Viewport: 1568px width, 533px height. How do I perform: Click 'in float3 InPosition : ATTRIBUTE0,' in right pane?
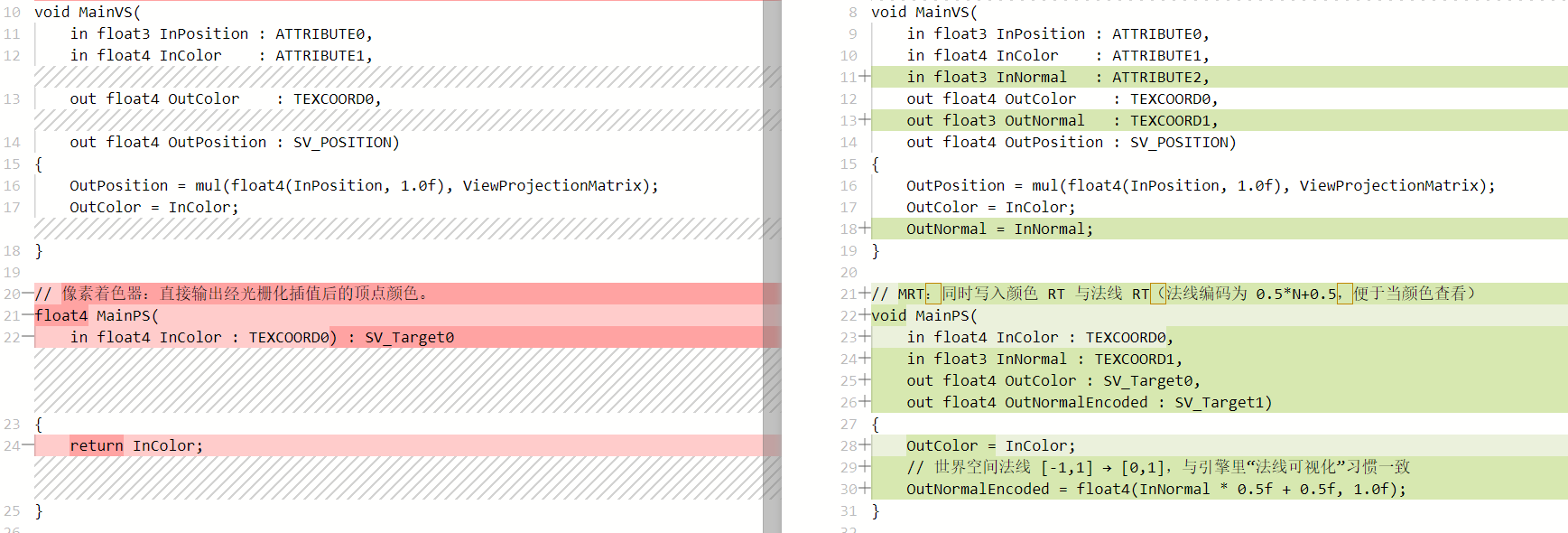click(1058, 33)
